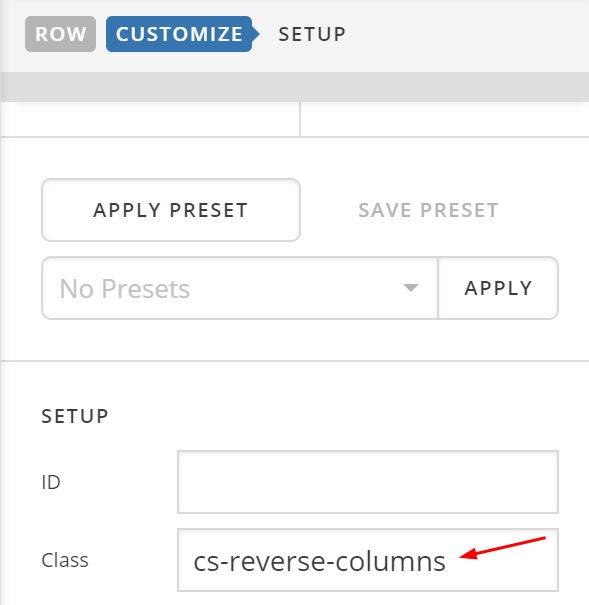The width and height of the screenshot is (589, 605).
Task: Go back to the ROW breadcrumb
Action: point(60,34)
